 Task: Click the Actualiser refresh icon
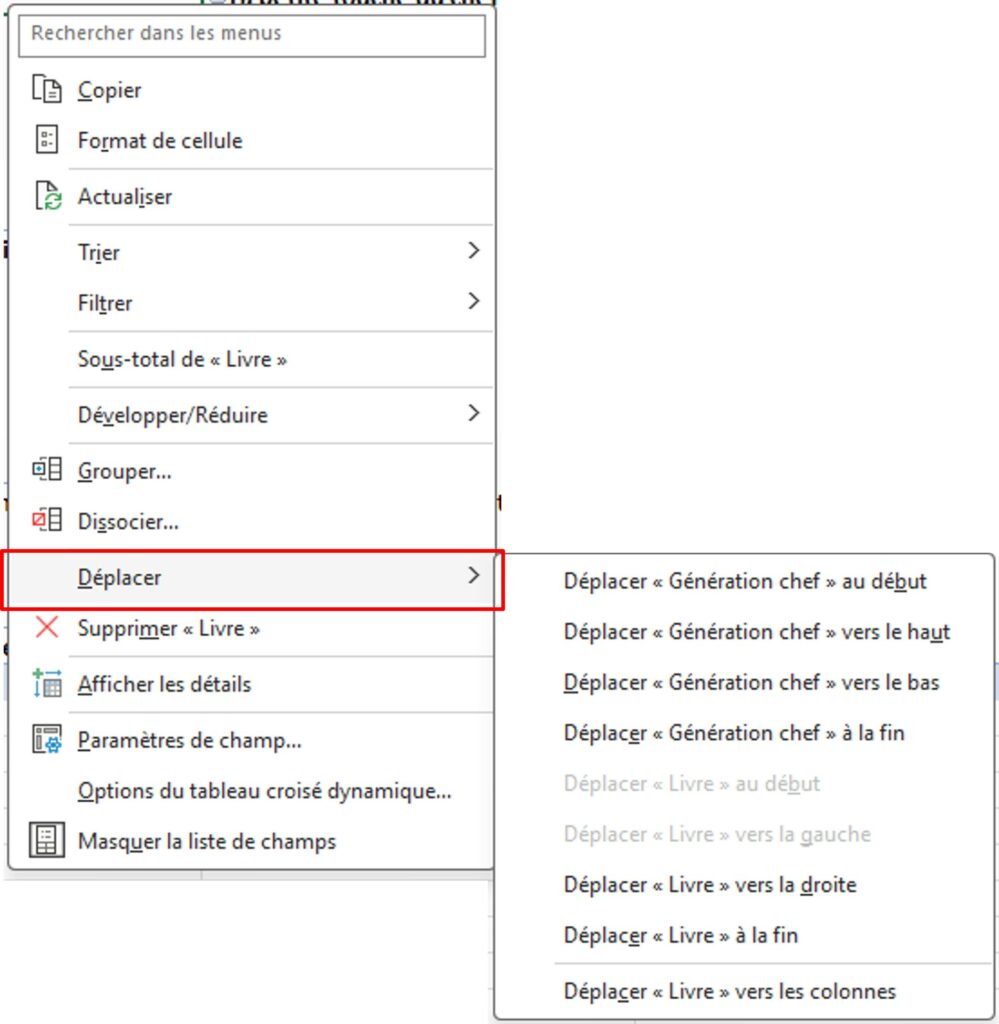pyautogui.click(x=46, y=196)
